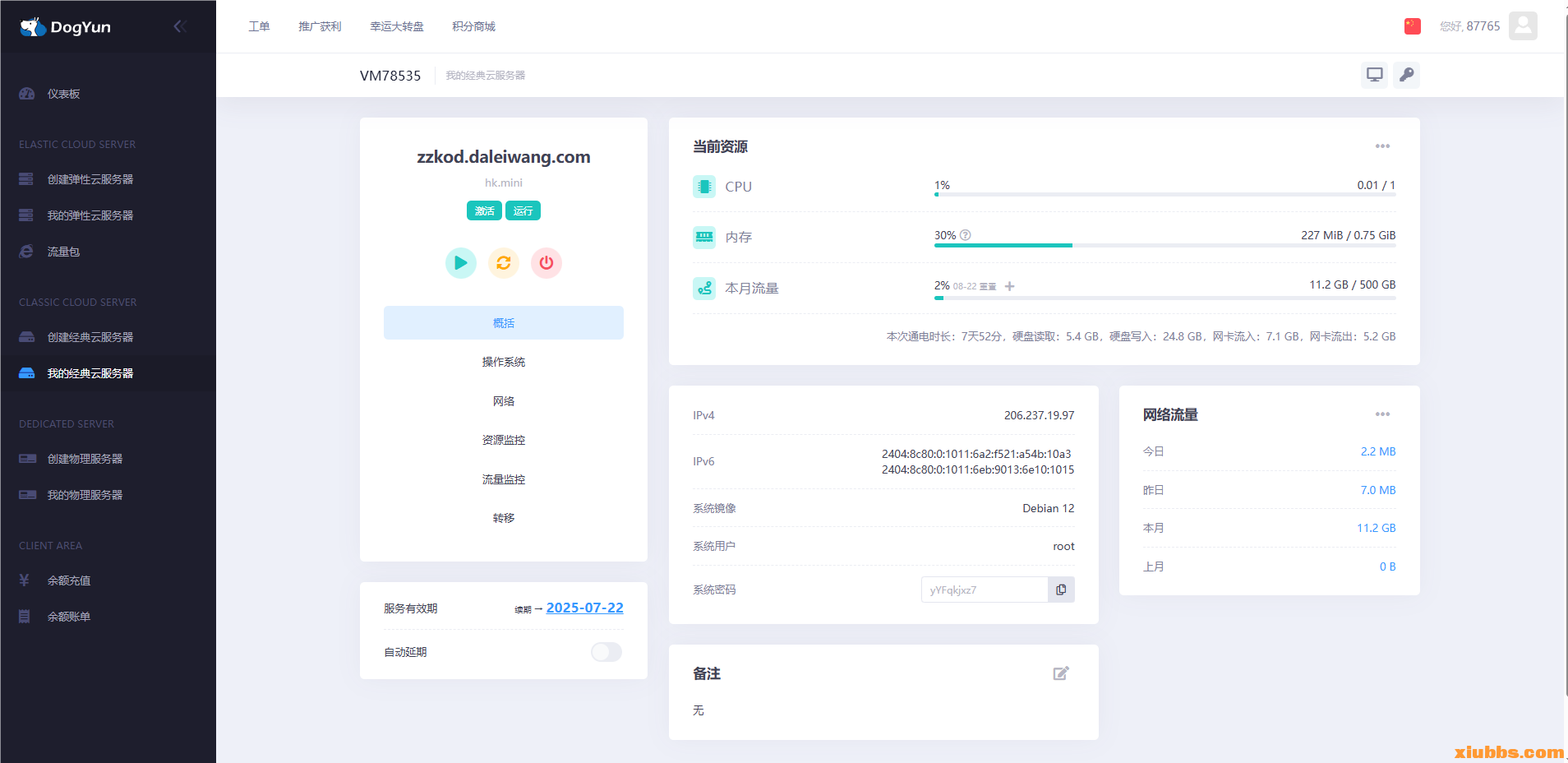
Task: Open the 流量监控 tab
Action: pos(503,479)
